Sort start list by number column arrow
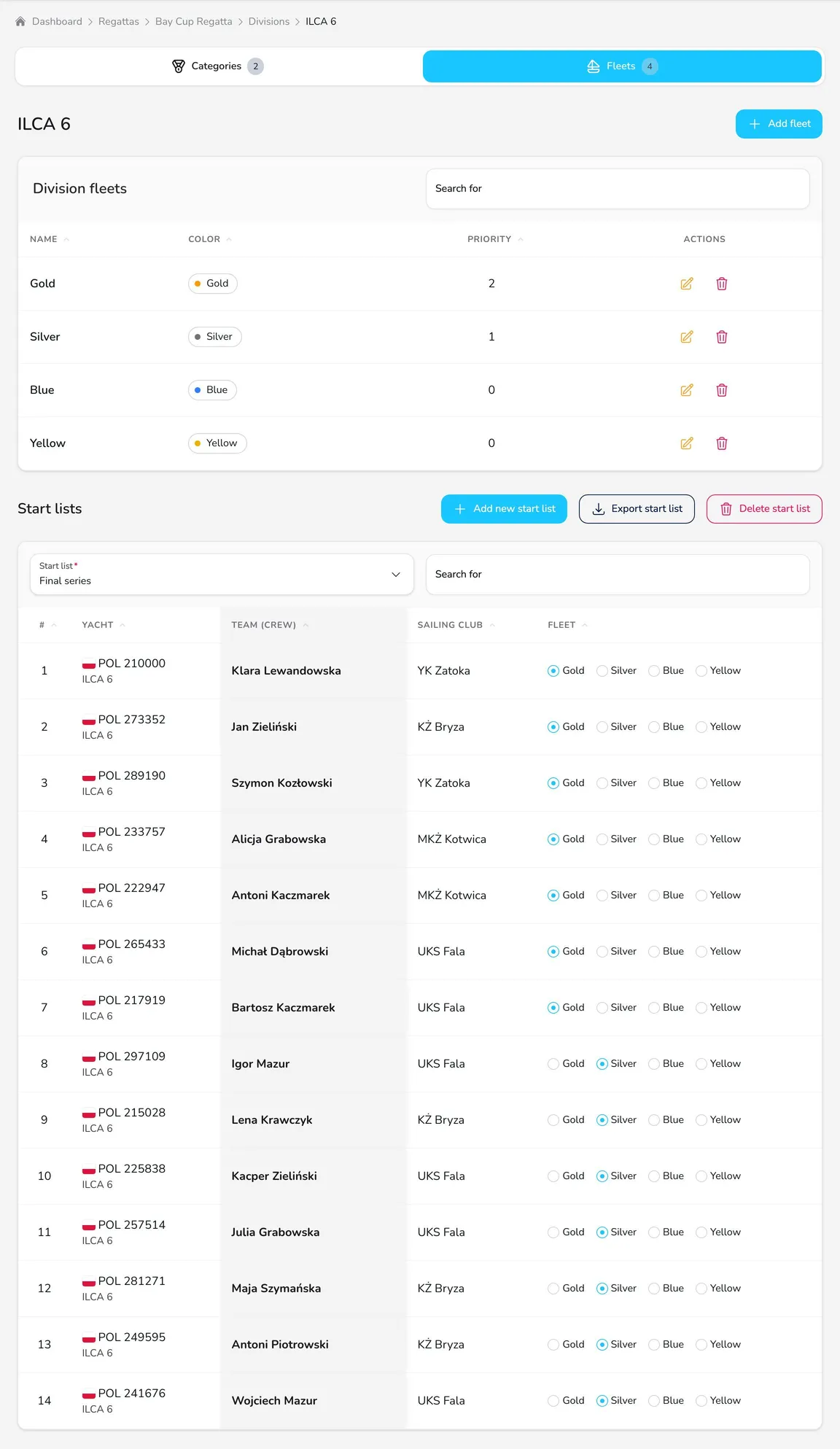 pos(54,625)
